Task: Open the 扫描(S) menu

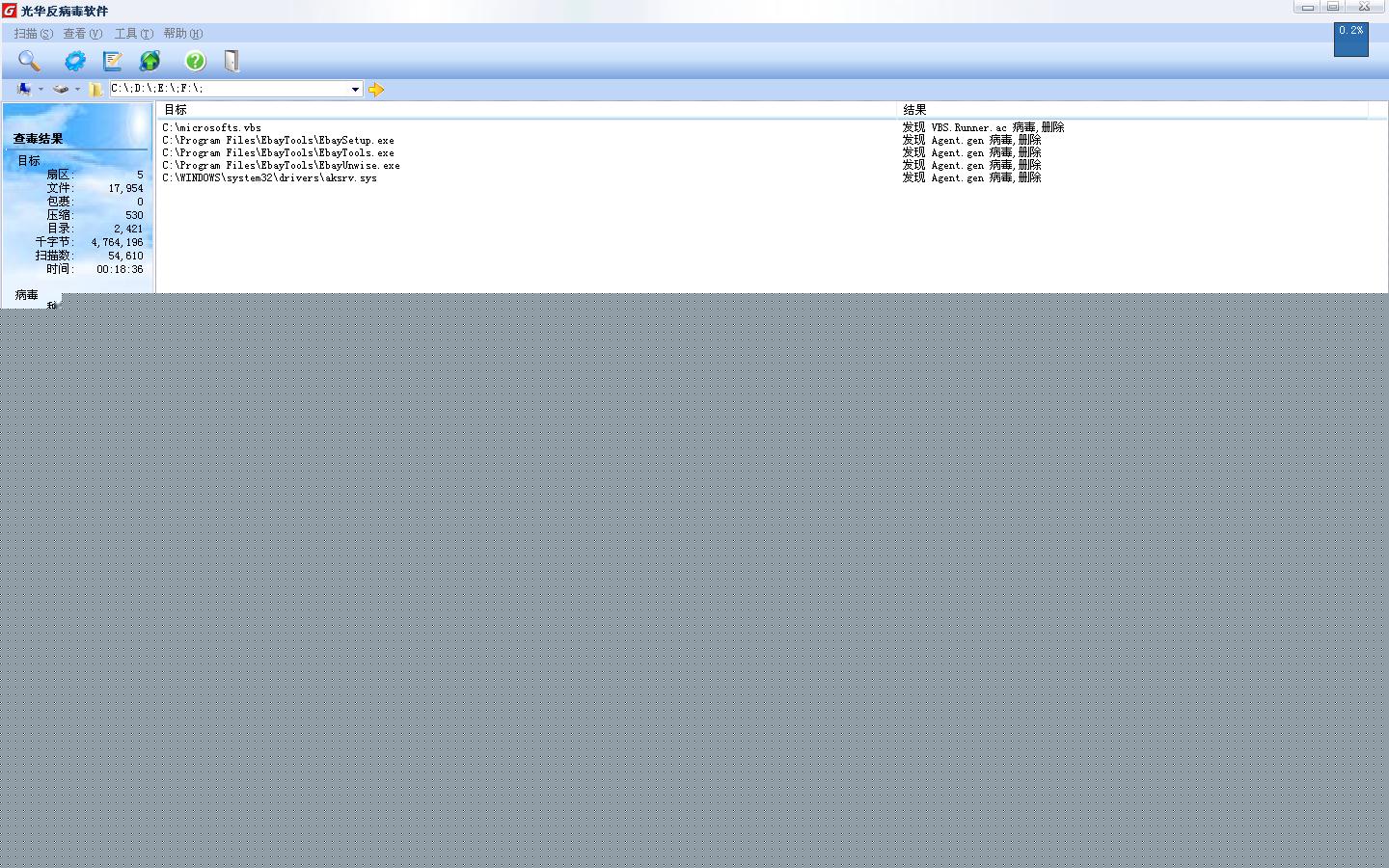Action: (x=33, y=34)
